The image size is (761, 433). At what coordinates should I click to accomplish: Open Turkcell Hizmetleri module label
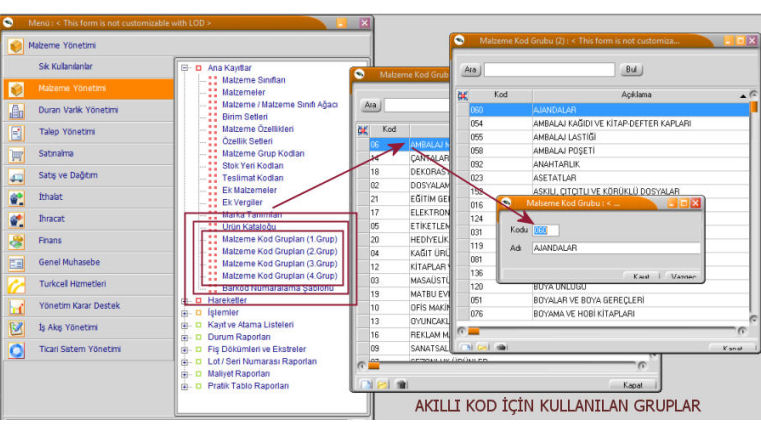72,284
